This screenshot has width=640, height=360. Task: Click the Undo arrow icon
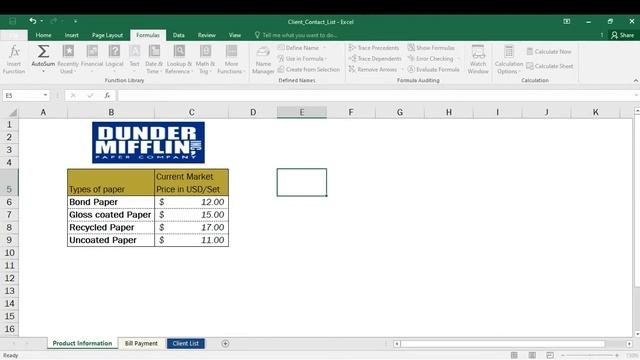point(33,21)
